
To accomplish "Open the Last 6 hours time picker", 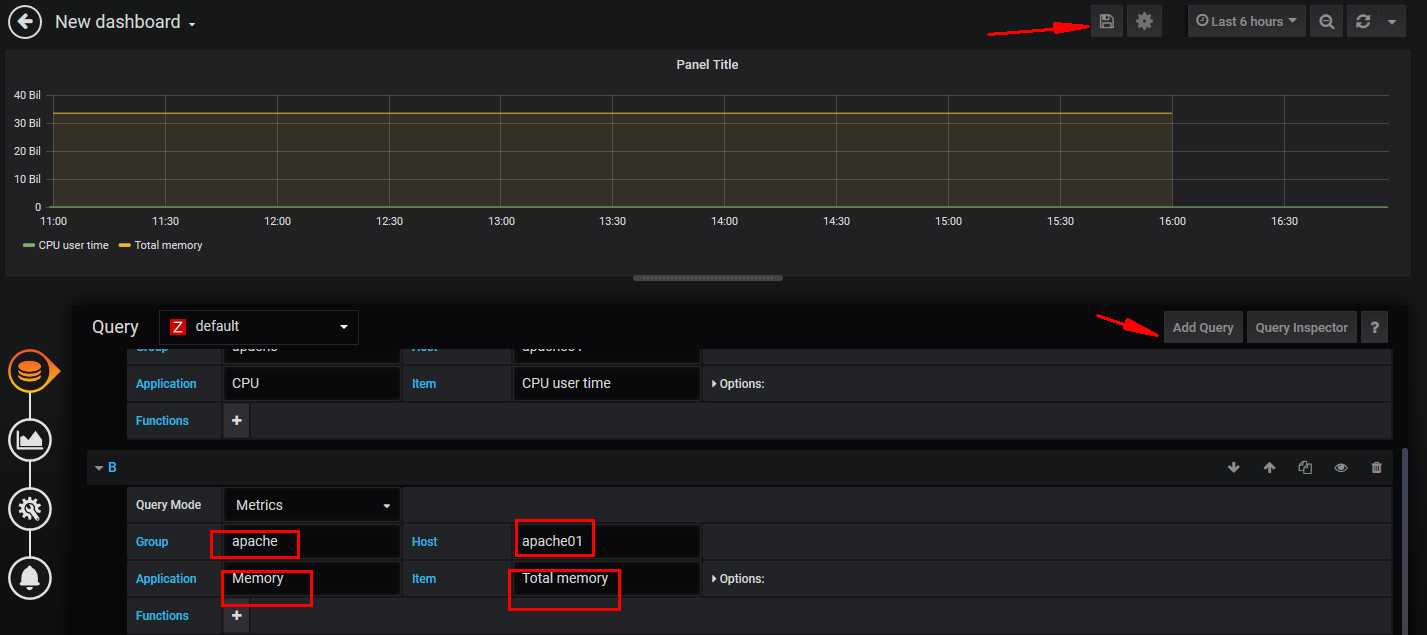I will [1246, 21].
